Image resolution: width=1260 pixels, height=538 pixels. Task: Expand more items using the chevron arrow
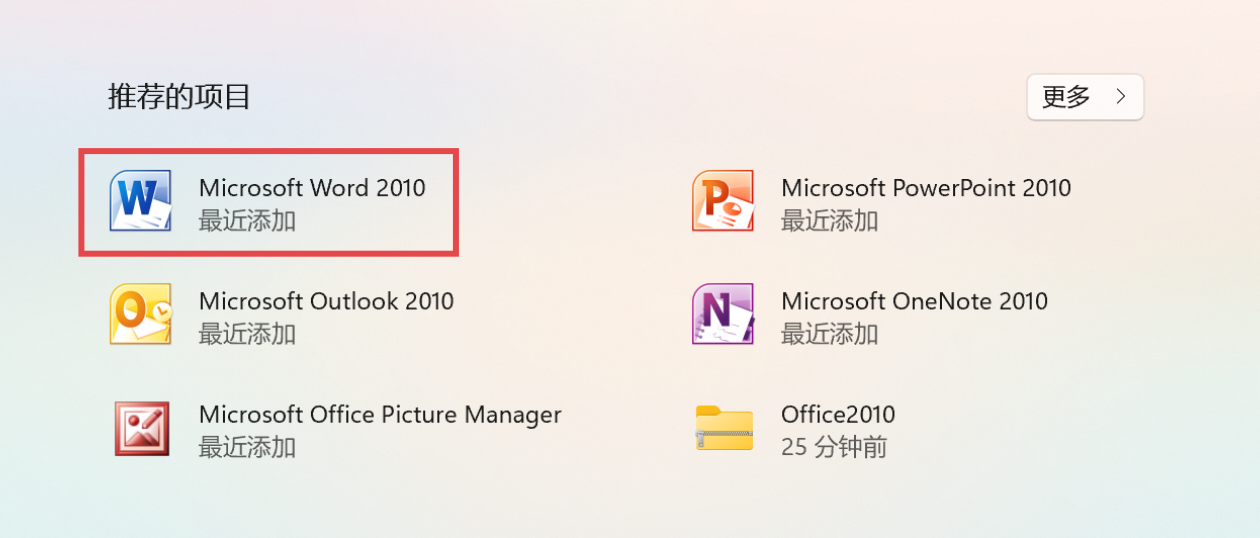[x=1121, y=97]
